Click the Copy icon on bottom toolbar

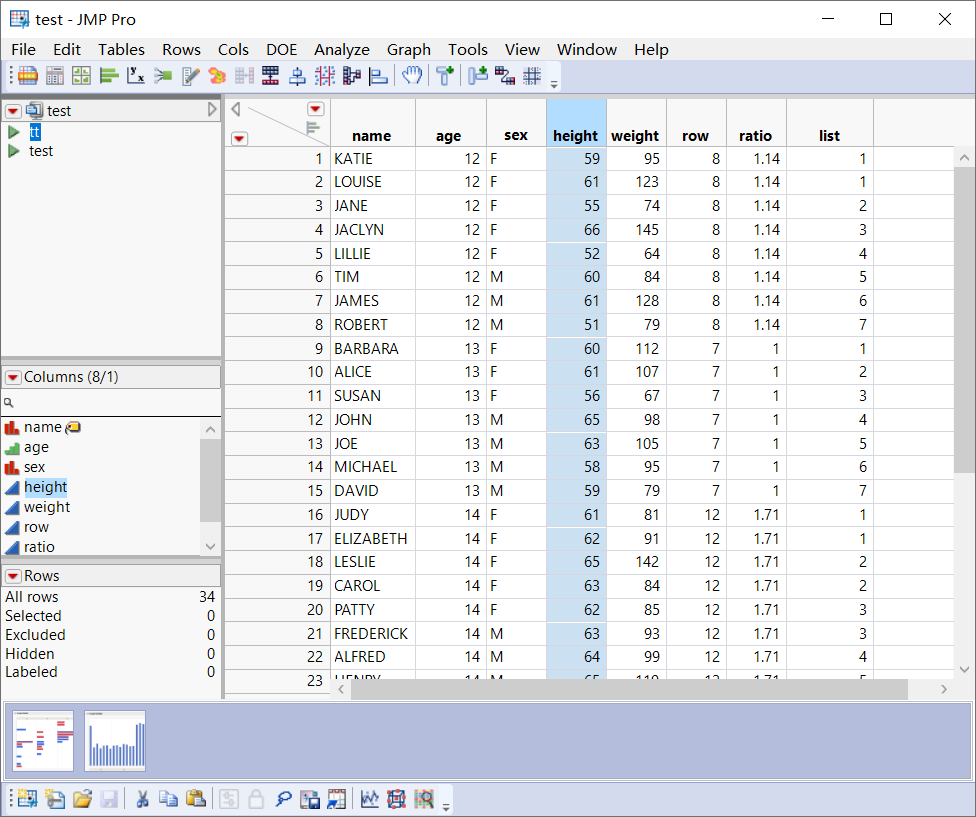(x=168, y=799)
